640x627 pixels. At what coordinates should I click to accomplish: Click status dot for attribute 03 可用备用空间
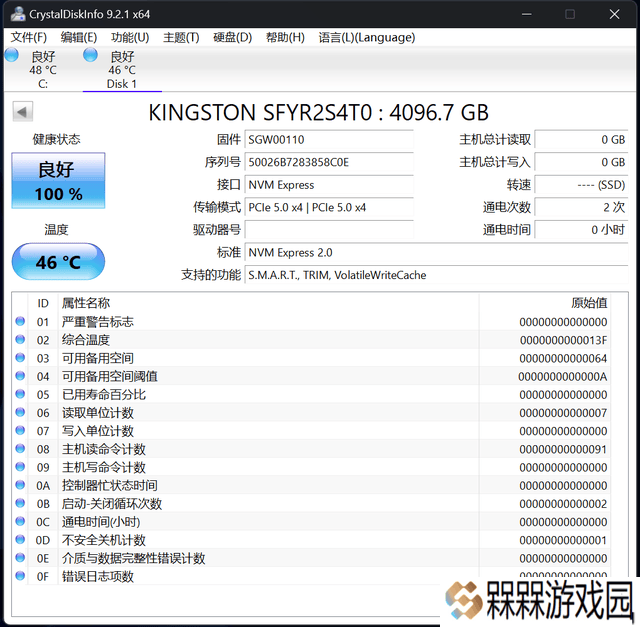[20, 358]
